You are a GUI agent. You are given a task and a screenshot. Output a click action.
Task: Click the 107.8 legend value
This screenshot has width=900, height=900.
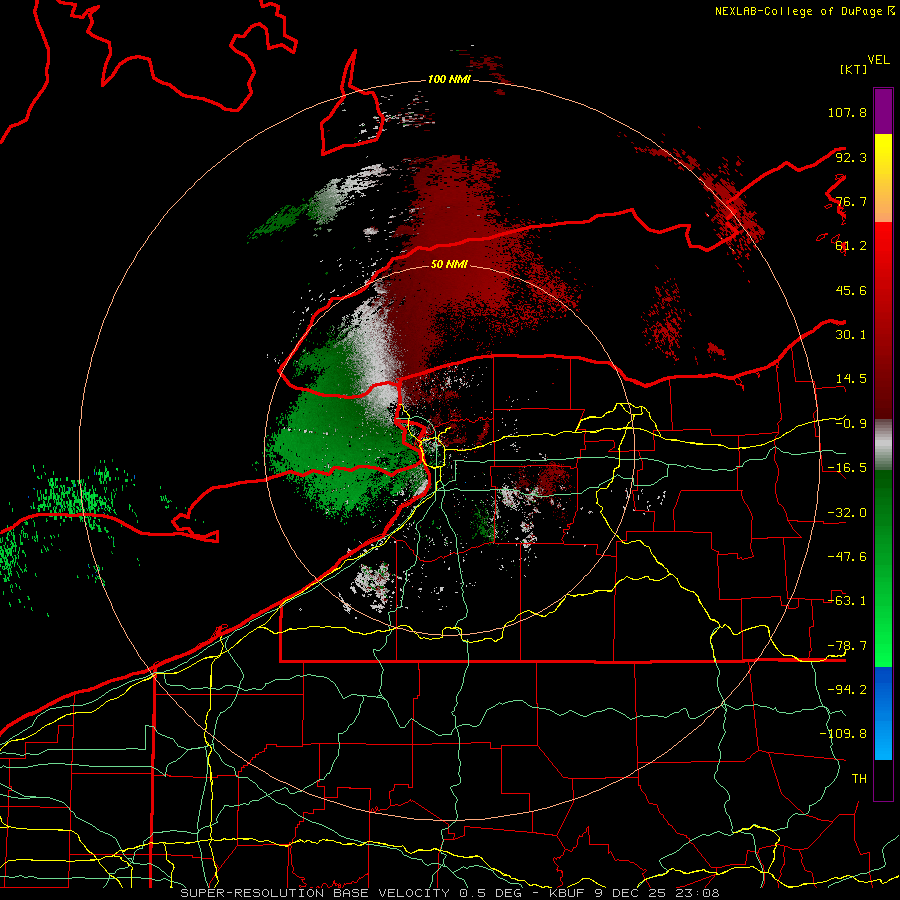point(847,112)
